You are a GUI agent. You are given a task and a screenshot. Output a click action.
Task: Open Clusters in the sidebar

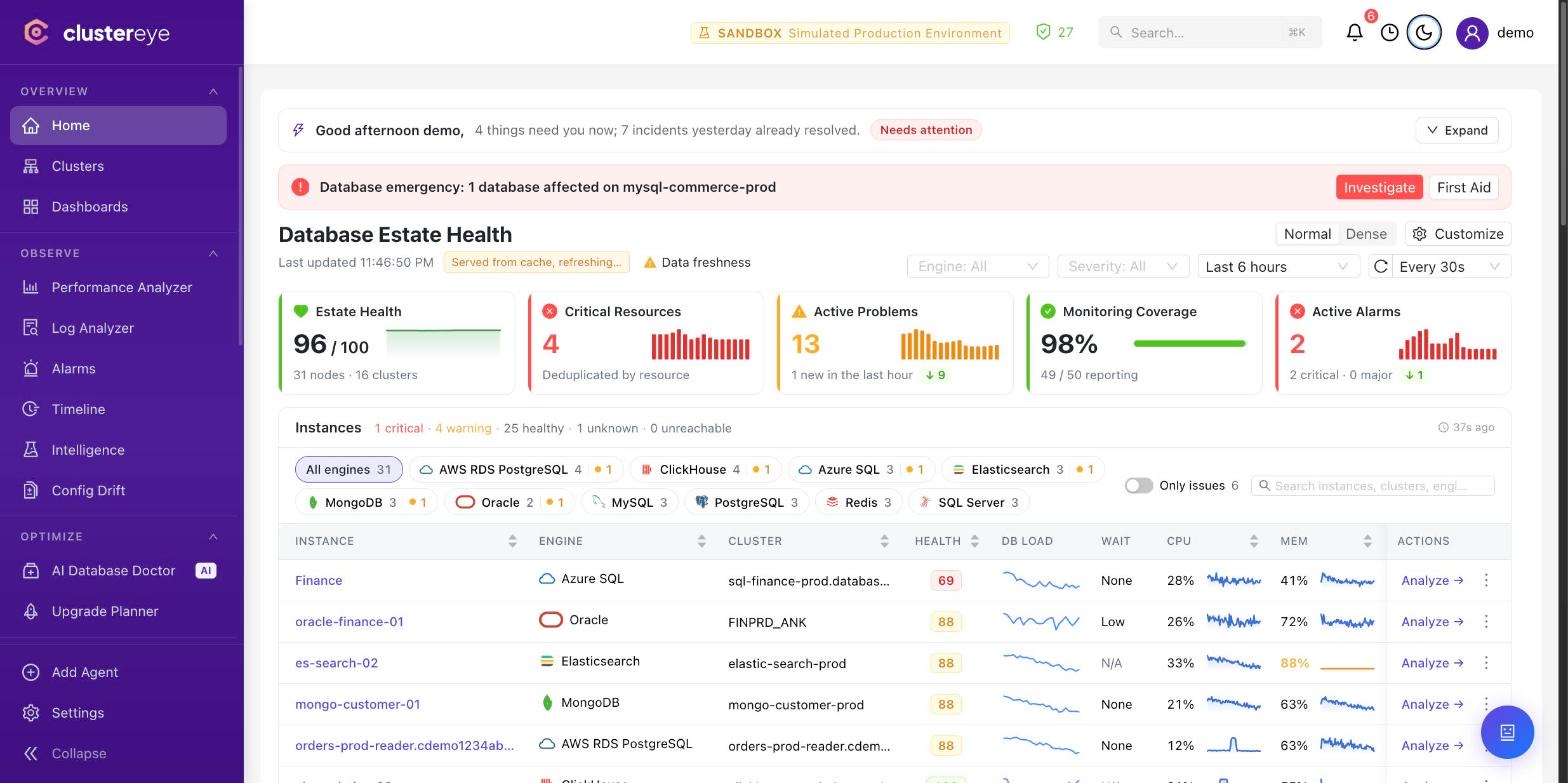pos(118,166)
